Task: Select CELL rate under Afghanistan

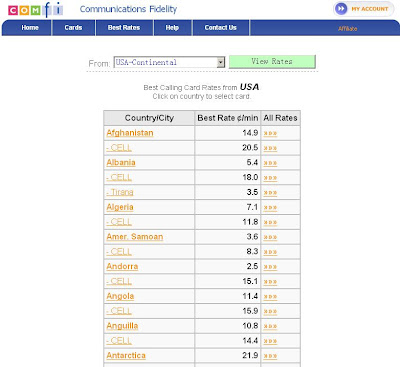Action: point(119,148)
